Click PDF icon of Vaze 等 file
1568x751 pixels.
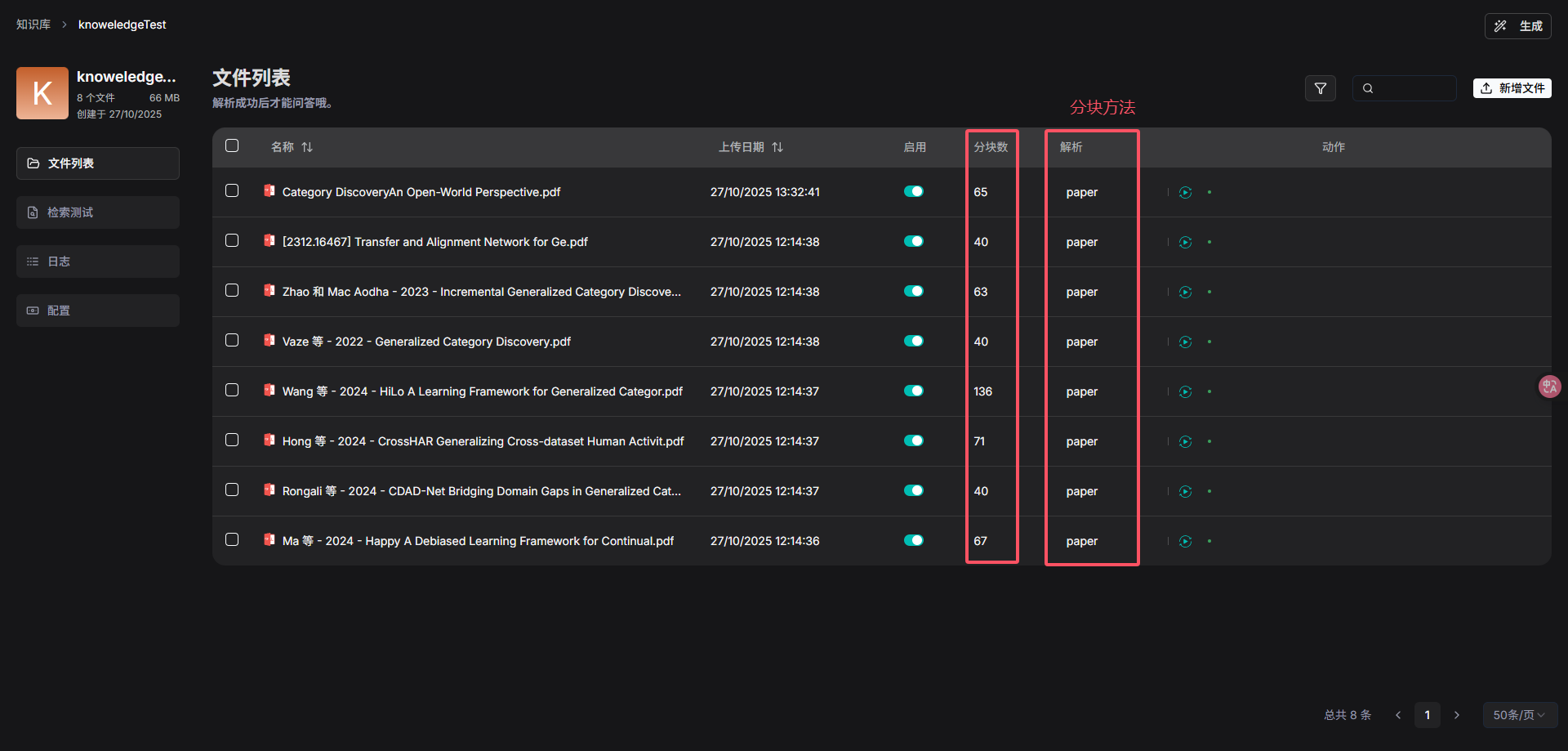[x=269, y=340]
